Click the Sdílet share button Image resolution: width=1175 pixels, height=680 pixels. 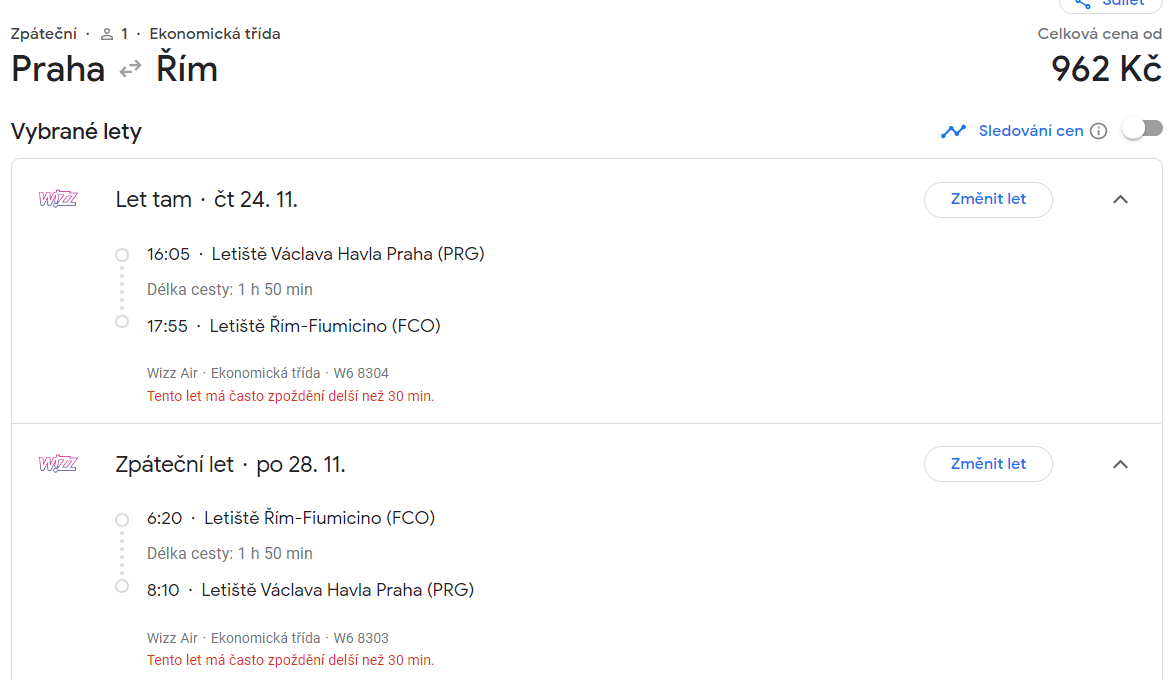coord(1110,4)
